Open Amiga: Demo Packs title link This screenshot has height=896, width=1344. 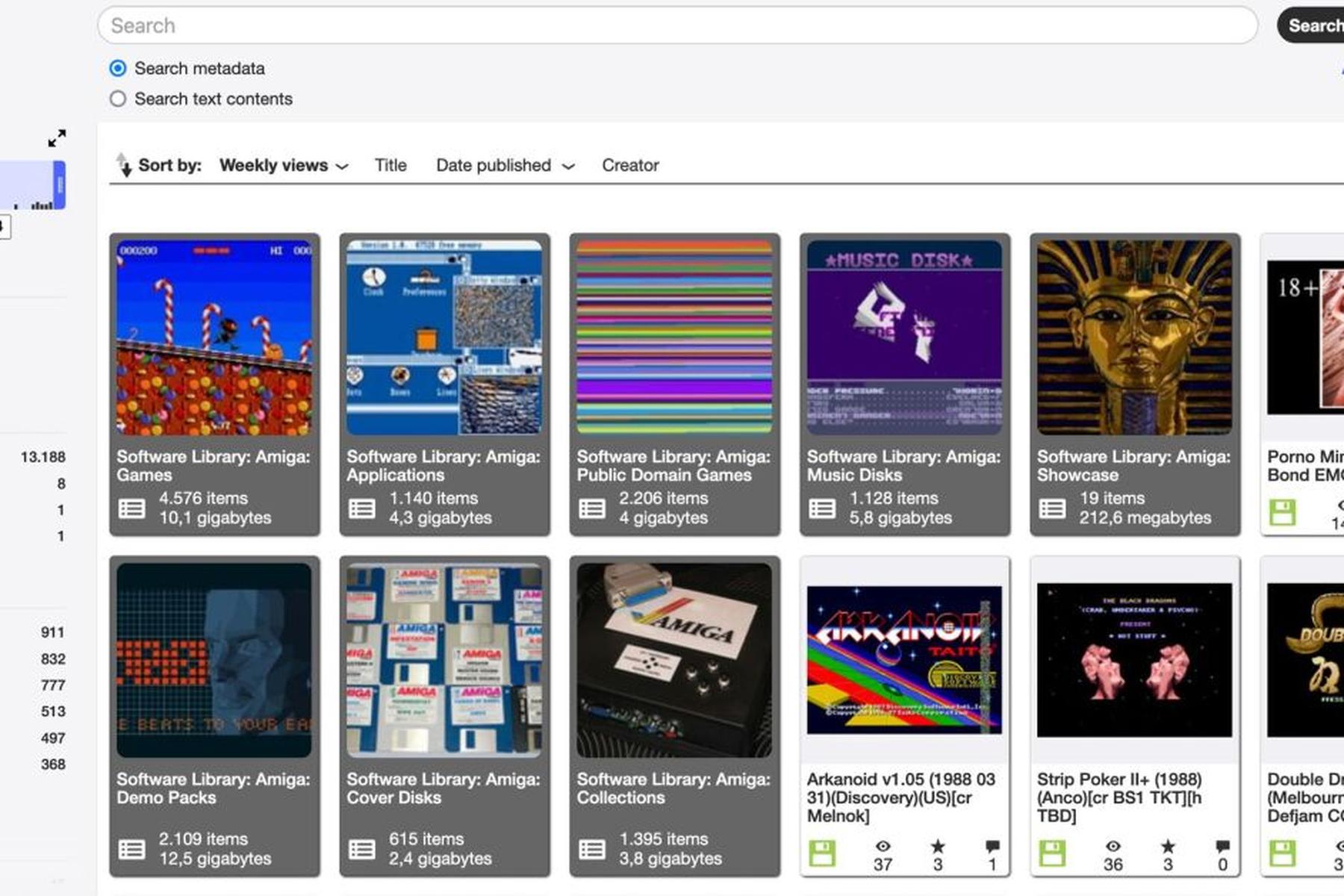214,788
